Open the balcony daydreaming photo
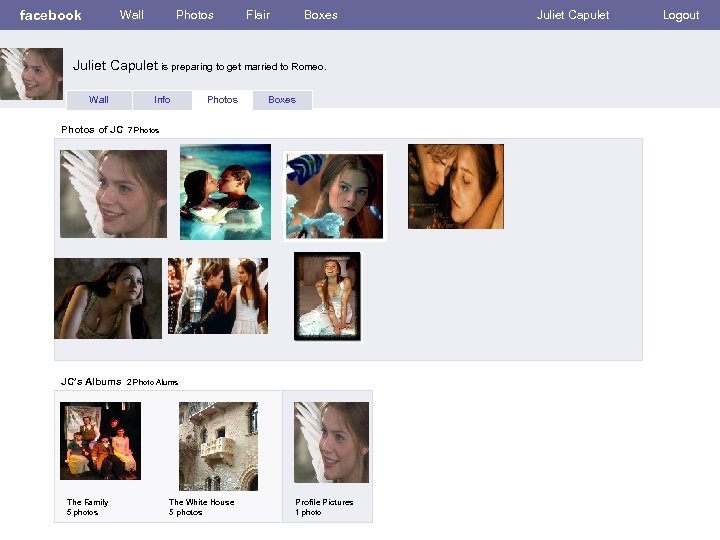720x540 pixels. (x=108, y=298)
